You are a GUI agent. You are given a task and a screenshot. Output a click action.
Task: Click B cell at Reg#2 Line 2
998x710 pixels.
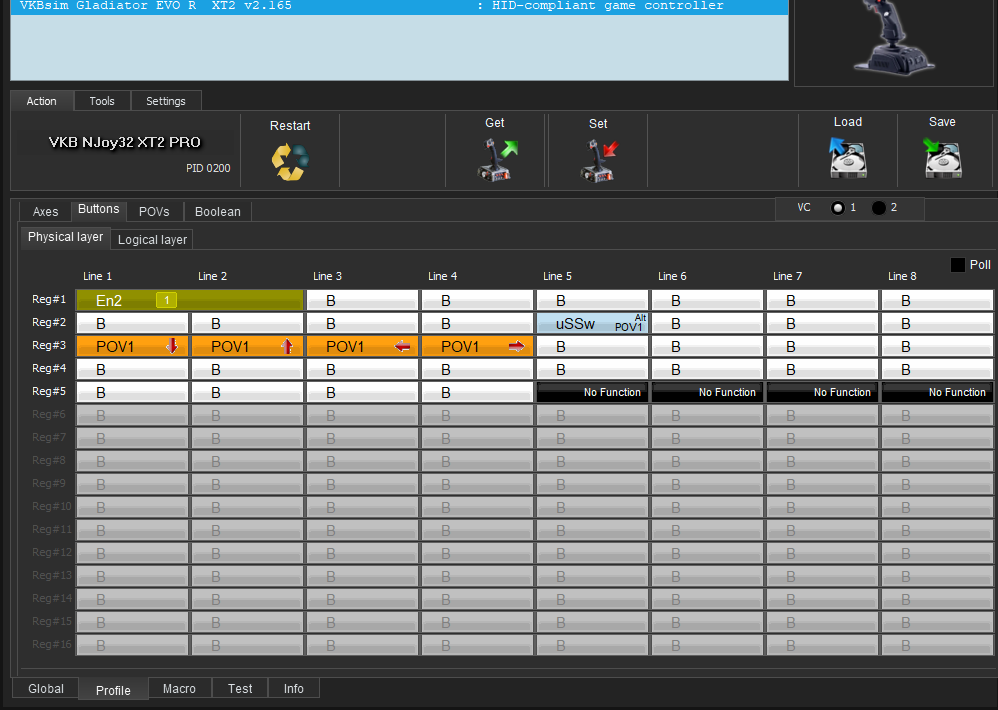coord(248,323)
